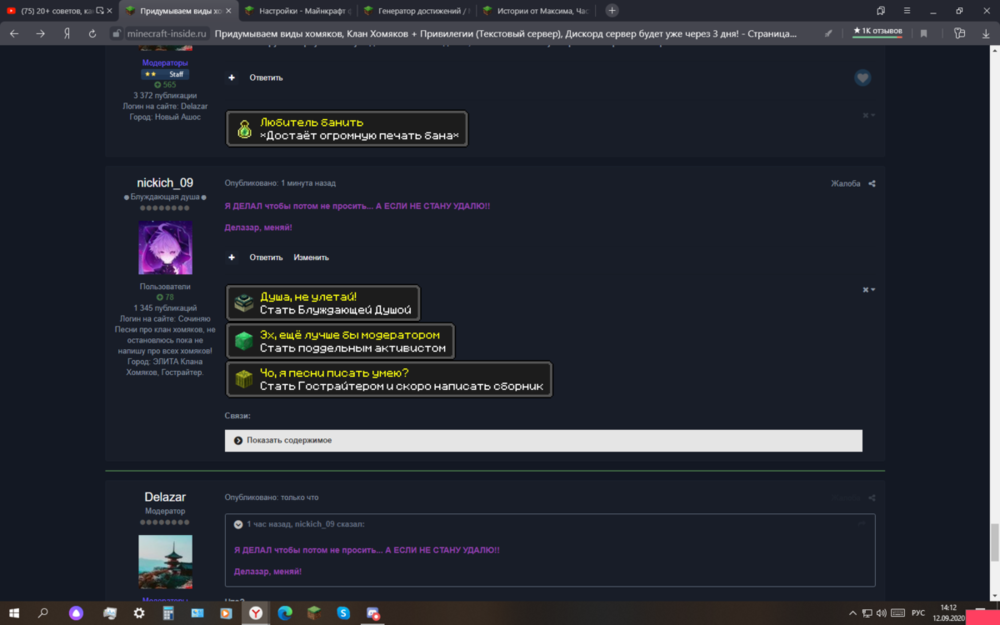
Task: Click 'Опубликовано: 1 минута назад' timestamp
Action: click(x=280, y=183)
